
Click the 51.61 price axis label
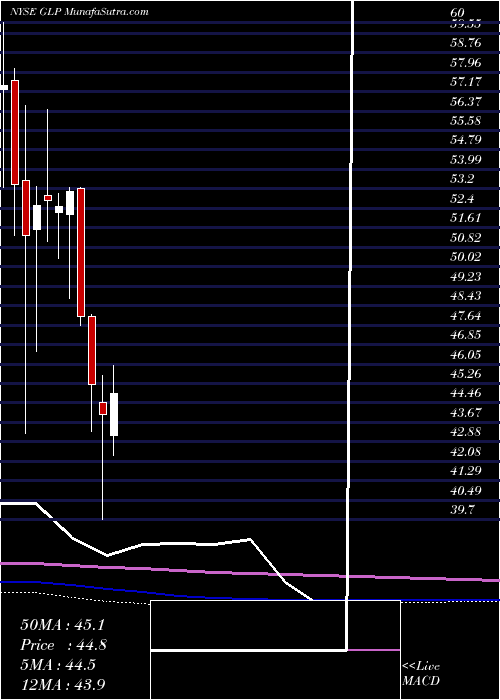point(465,218)
